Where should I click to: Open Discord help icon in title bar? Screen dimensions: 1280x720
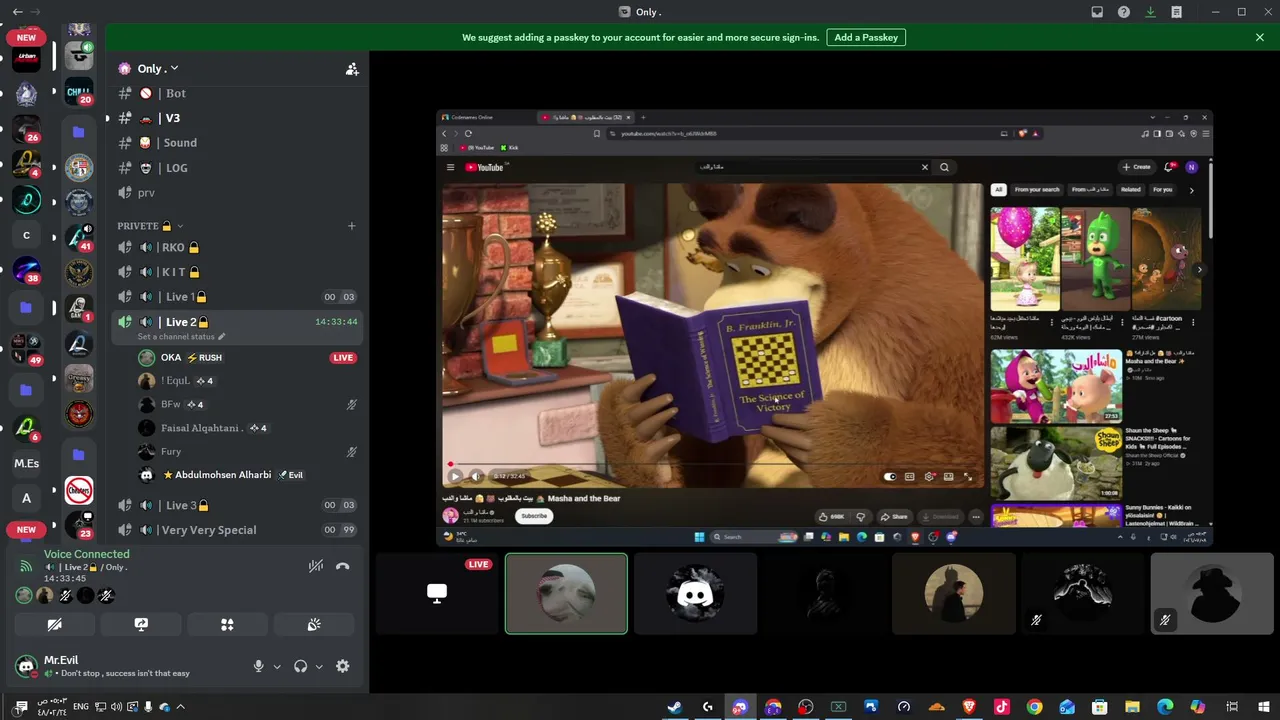(1124, 12)
